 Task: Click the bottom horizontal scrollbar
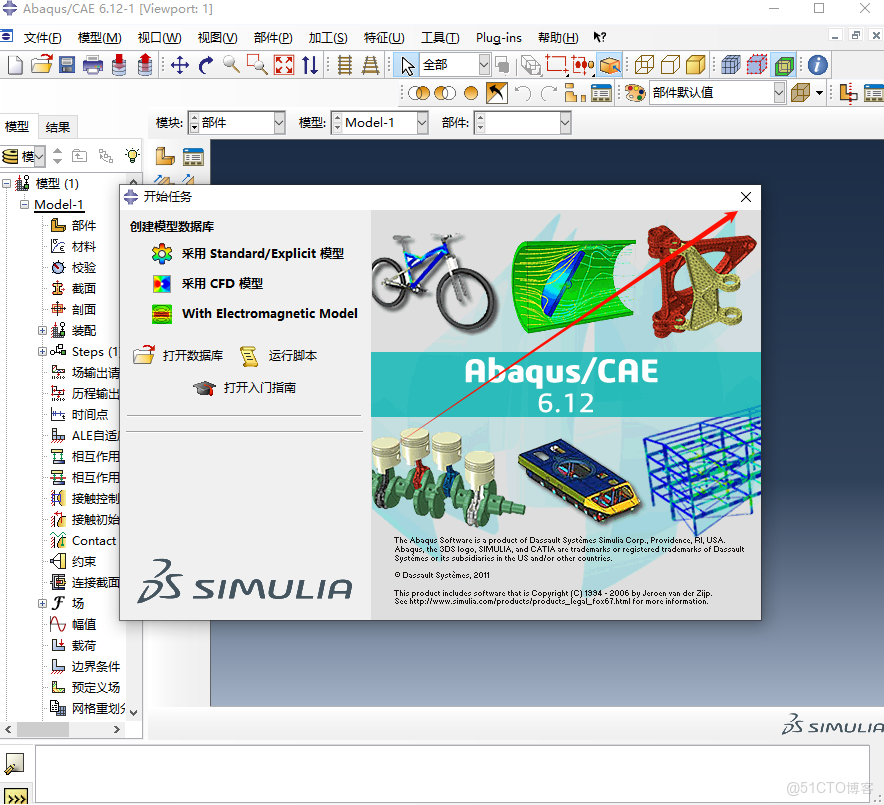(x=45, y=730)
